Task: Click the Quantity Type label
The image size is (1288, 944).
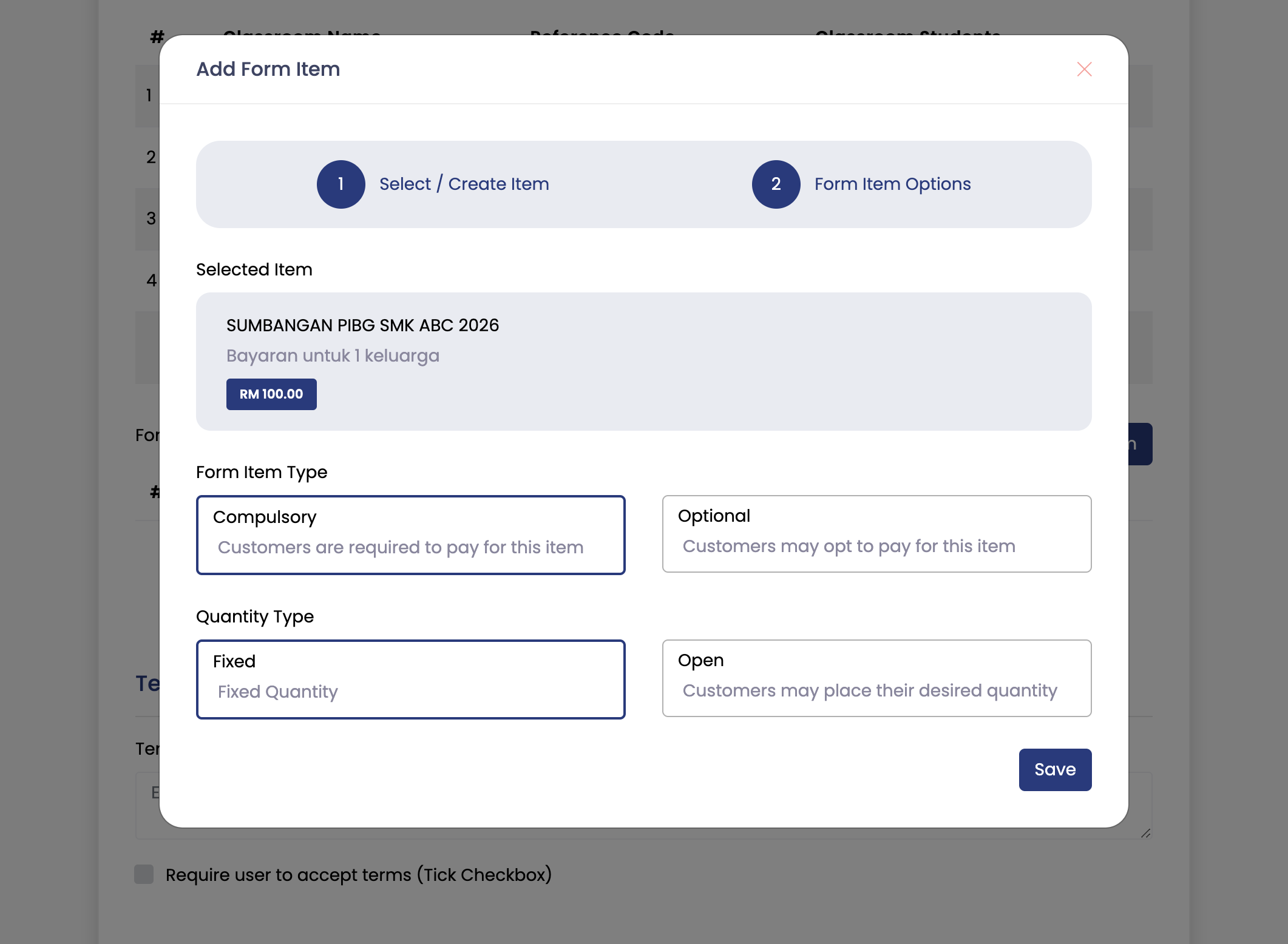Action: click(x=255, y=616)
